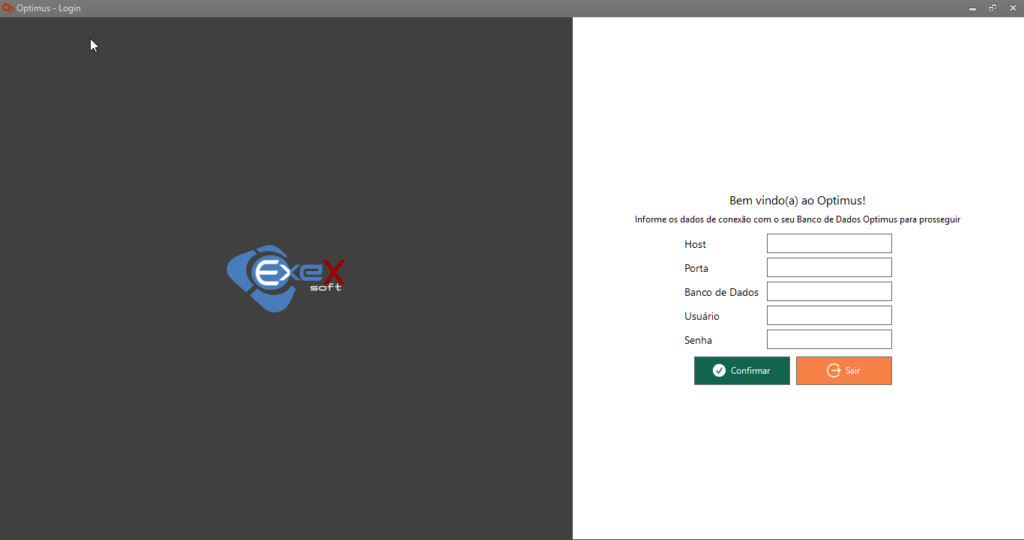Click the "Host" field label
The image size is (1024, 540).
coord(695,245)
